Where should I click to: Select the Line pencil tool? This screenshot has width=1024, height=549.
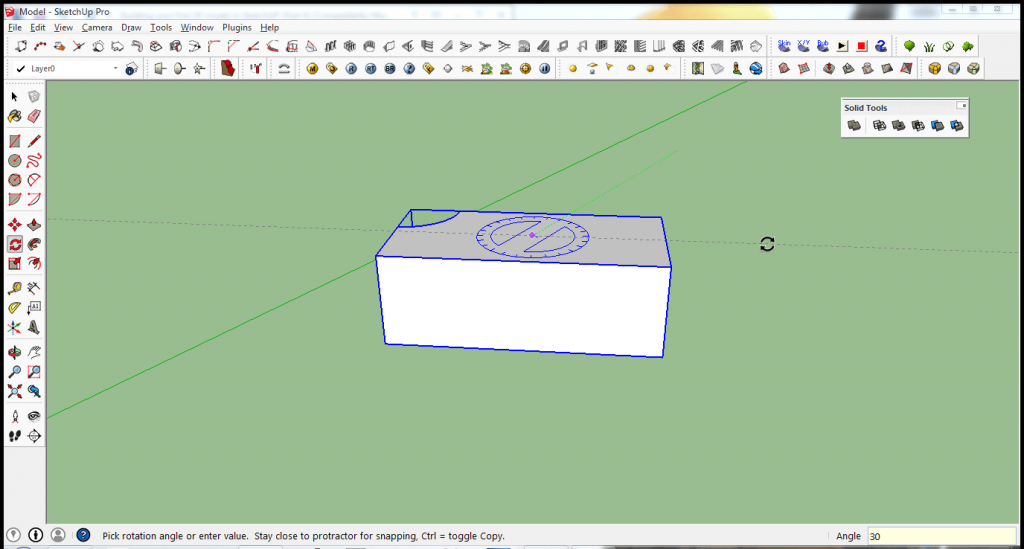point(34,141)
